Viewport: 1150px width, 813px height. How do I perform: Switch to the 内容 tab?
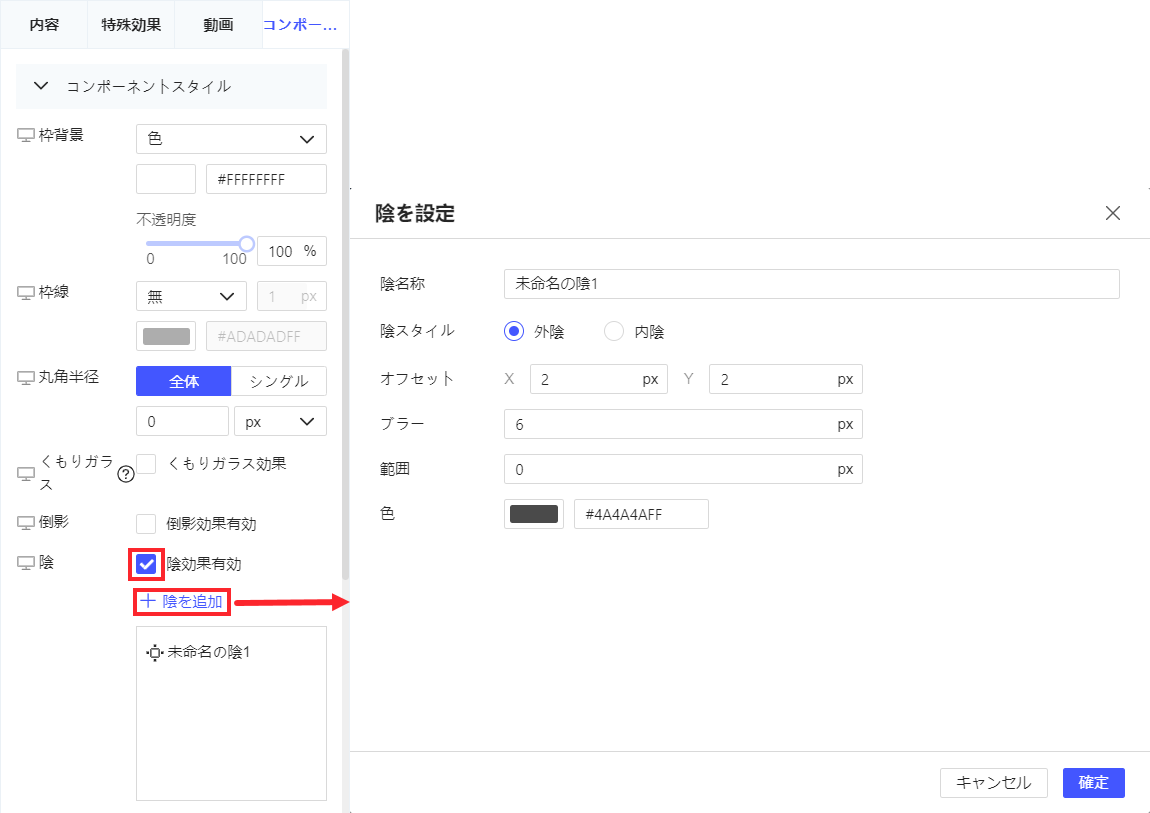point(44,24)
